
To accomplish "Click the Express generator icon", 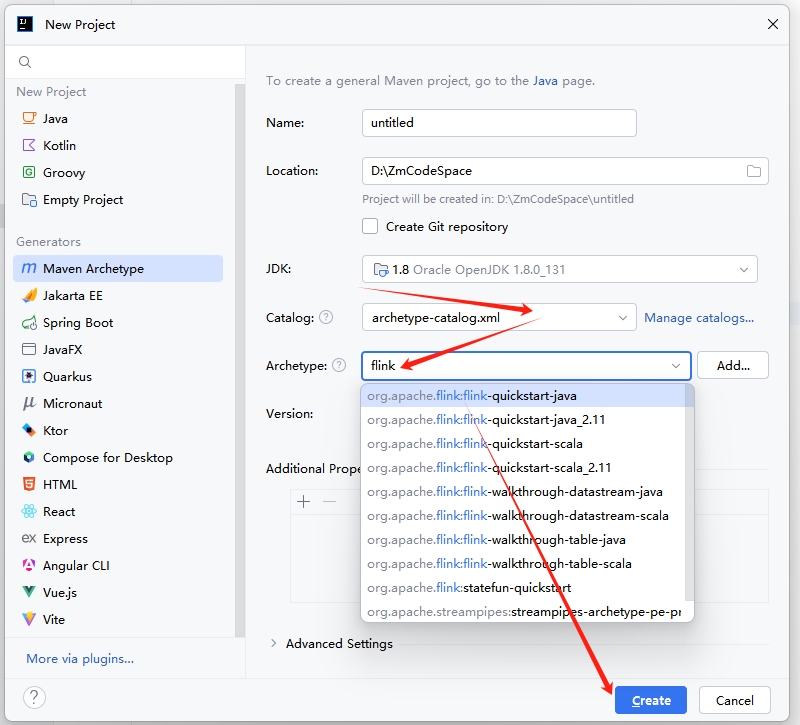I will (x=29, y=538).
